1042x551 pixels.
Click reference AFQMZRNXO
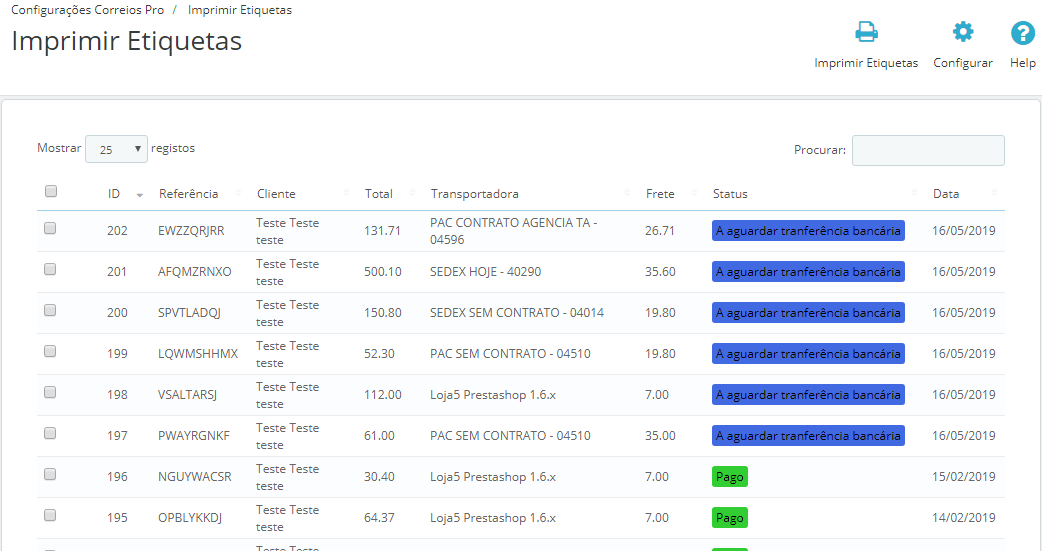195,272
